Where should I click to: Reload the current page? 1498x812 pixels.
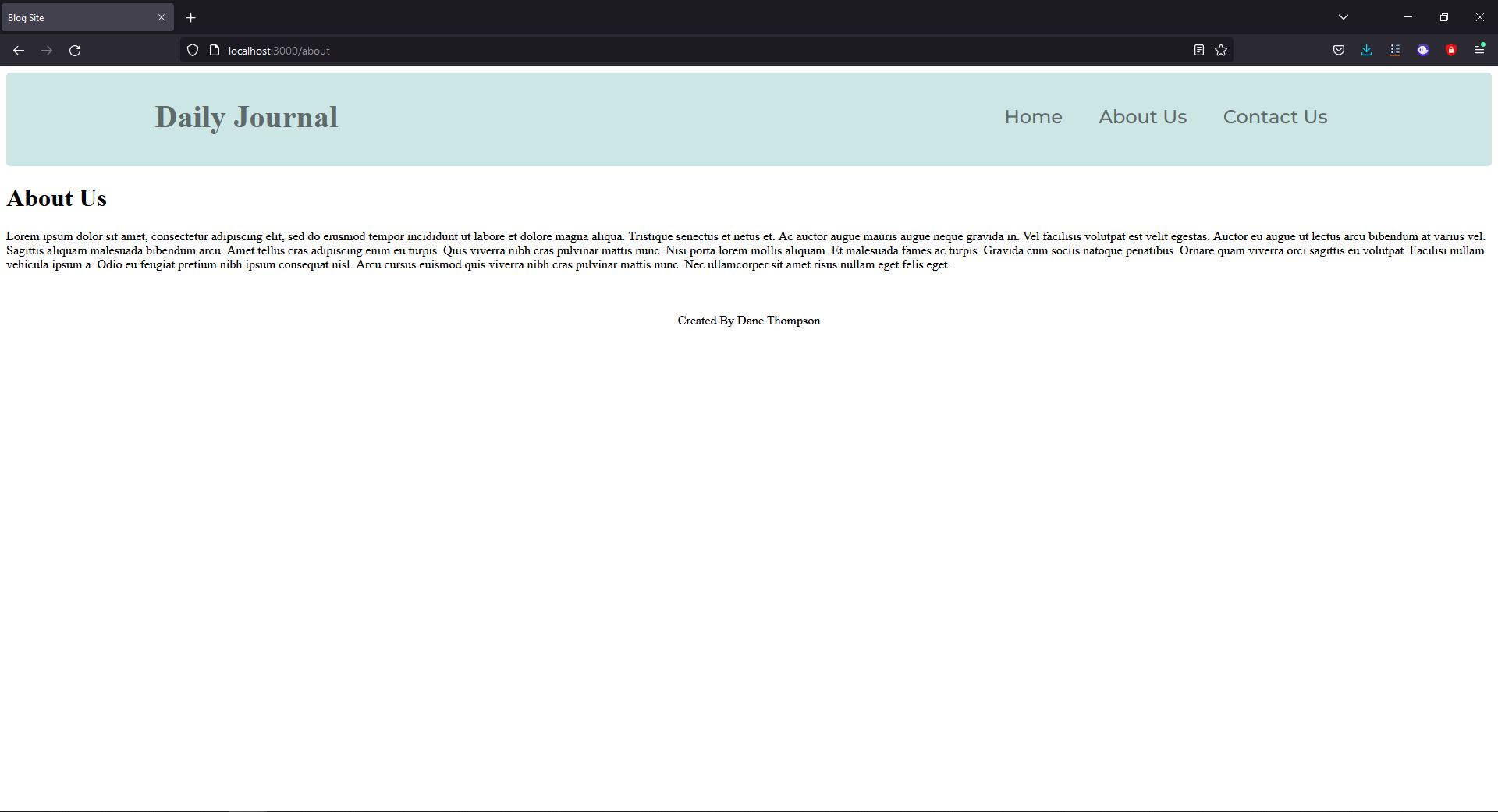pyautogui.click(x=75, y=51)
